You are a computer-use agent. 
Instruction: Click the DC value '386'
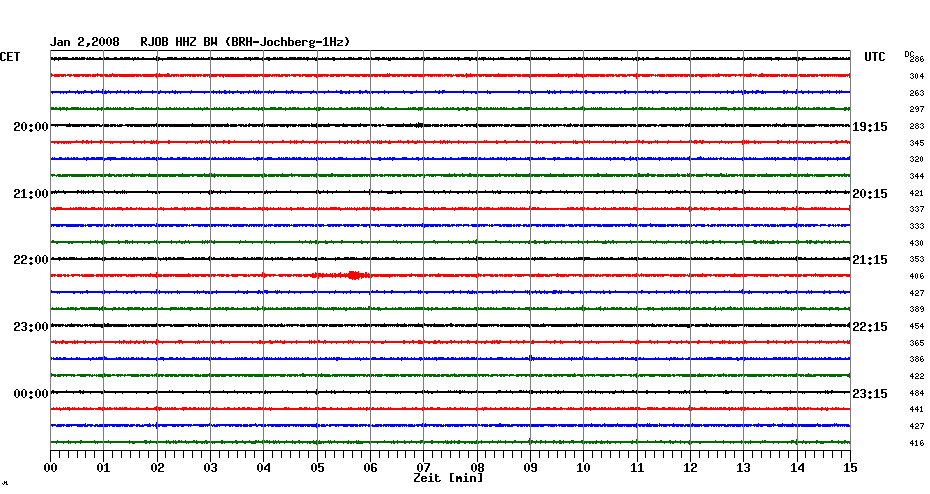[917, 359]
